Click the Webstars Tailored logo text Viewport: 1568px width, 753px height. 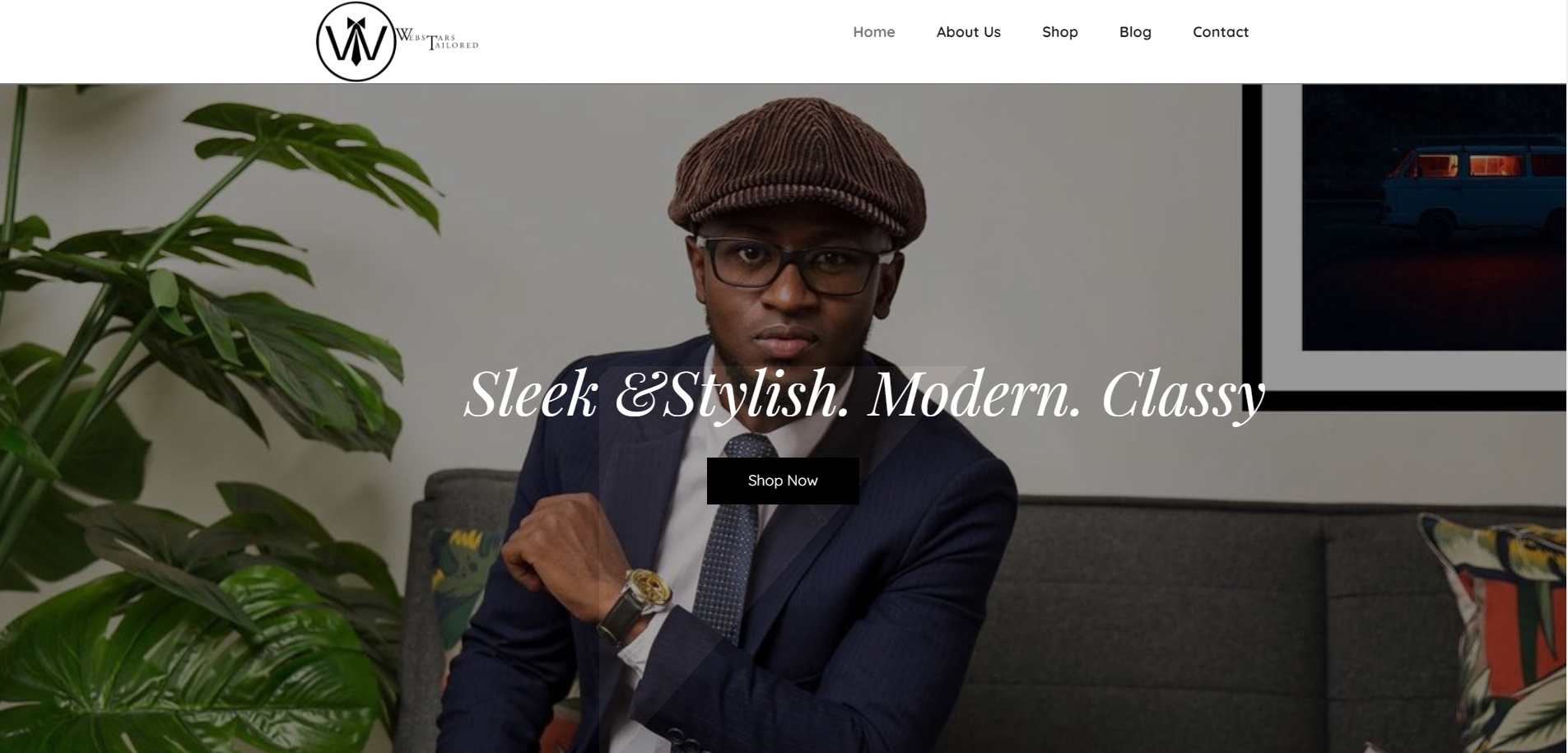[x=437, y=40]
